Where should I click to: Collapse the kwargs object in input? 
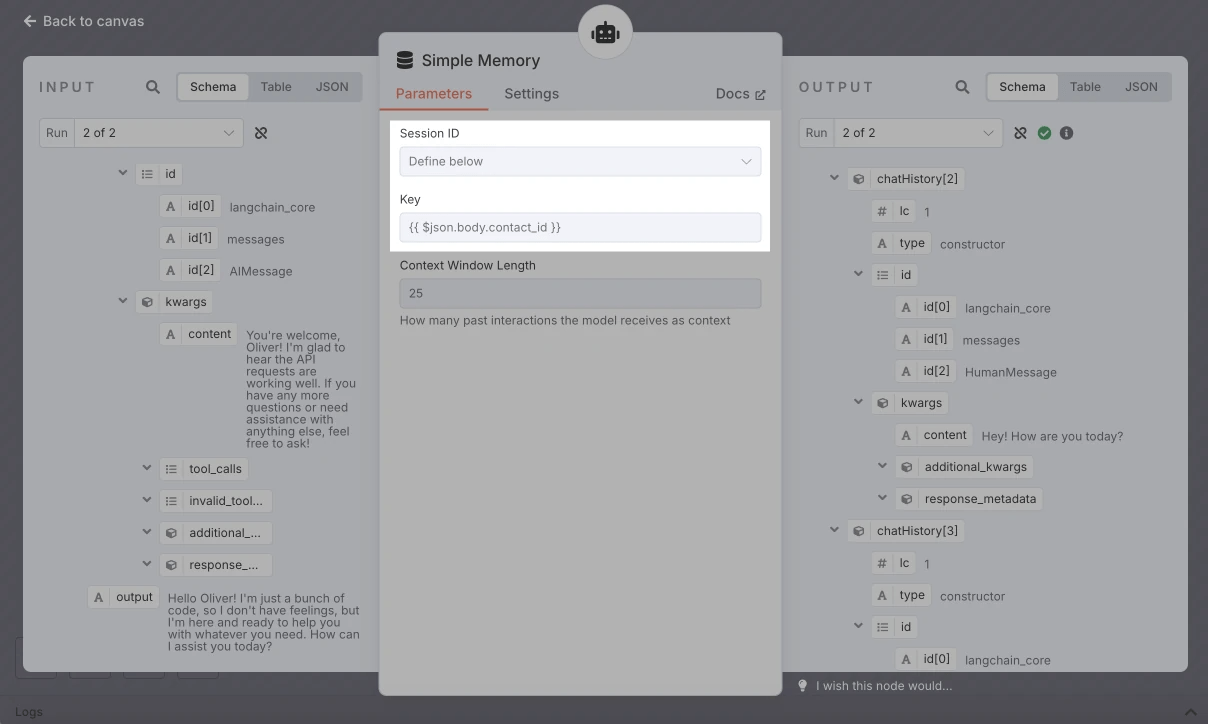[x=123, y=301]
